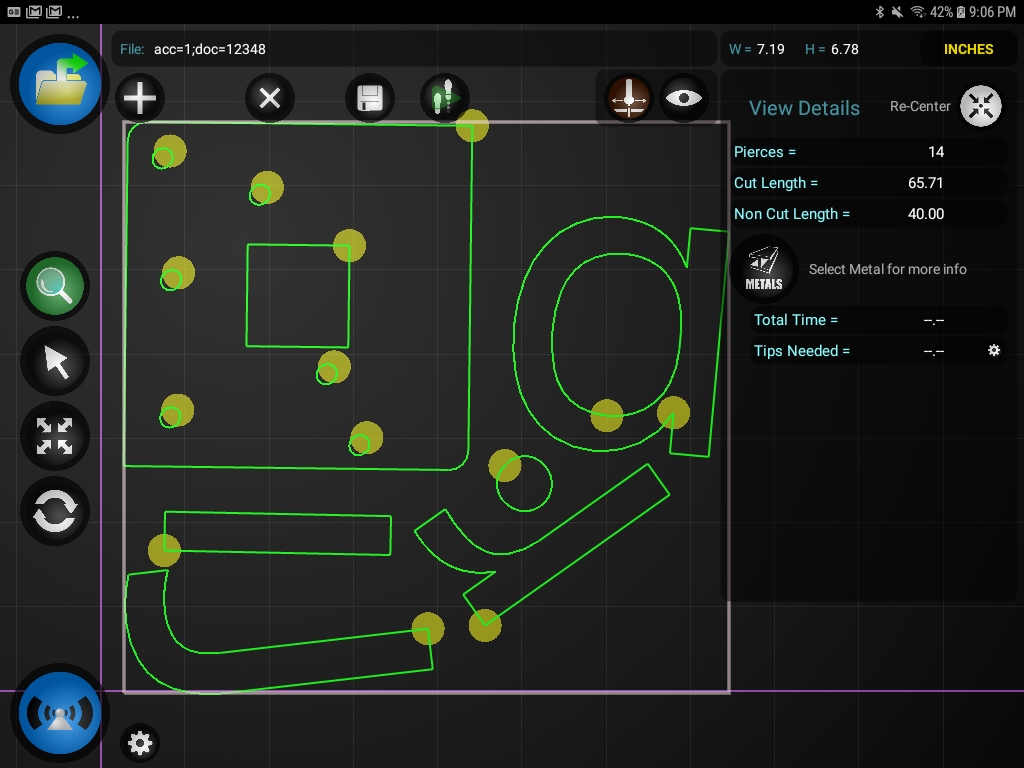Image resolution: width=1024 pixels, height=768 pixels.
Task: Open the Metals selection icon
Action: (763, 270)
